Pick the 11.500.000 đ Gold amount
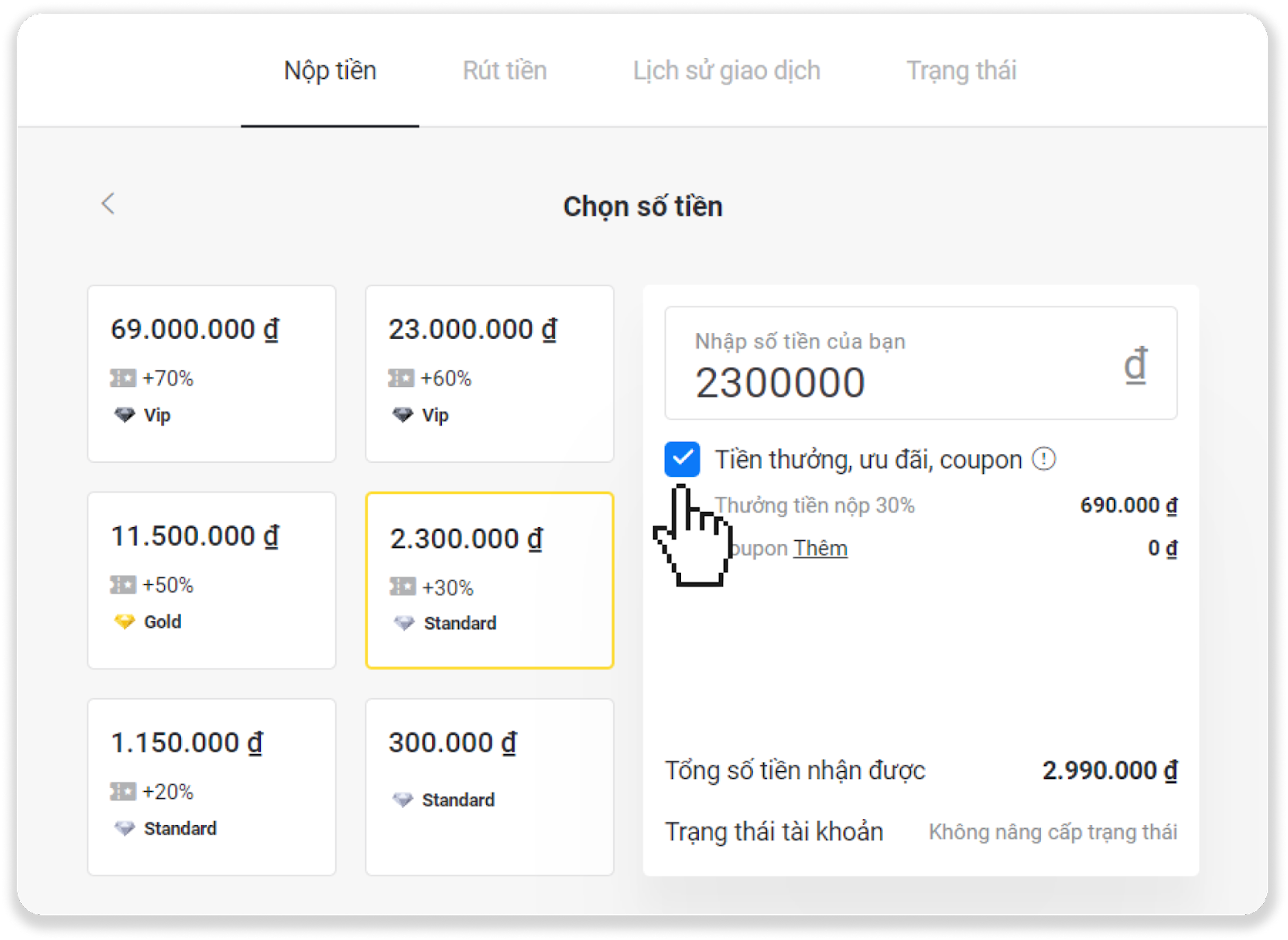 [x=212, y=579]
